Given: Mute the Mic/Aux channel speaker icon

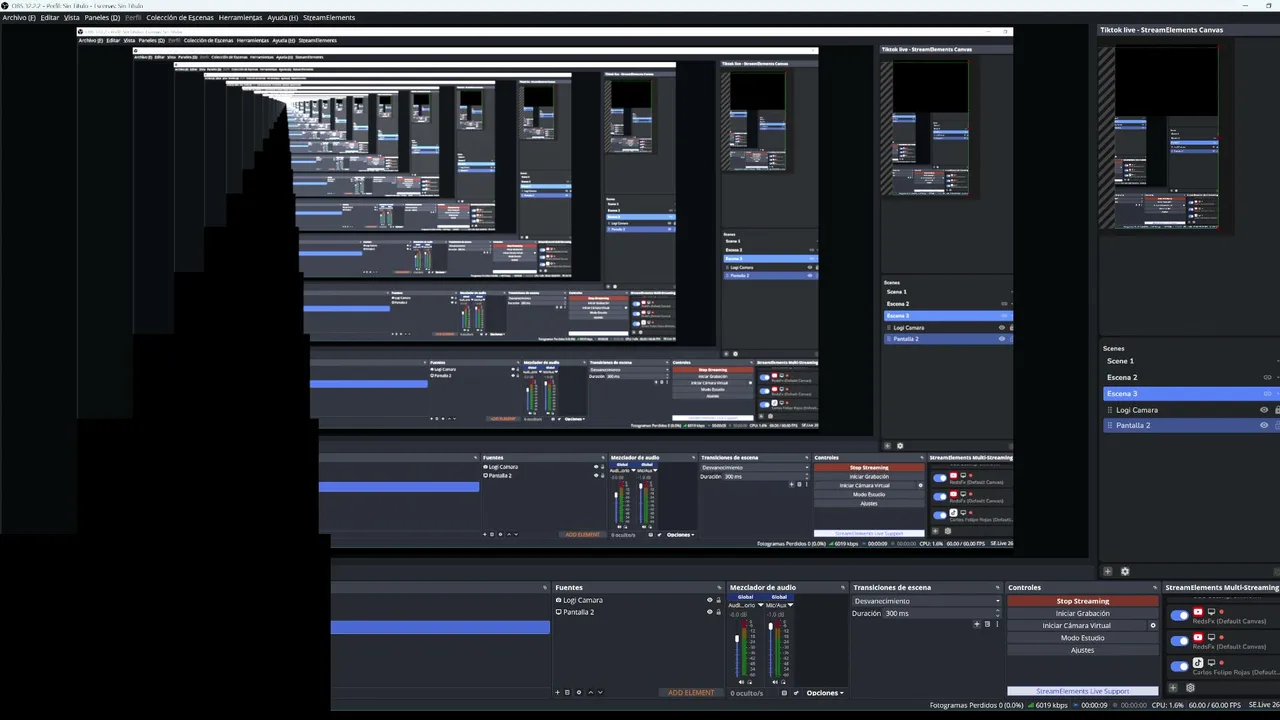Looking at the screenshot, I should (773, 682).
